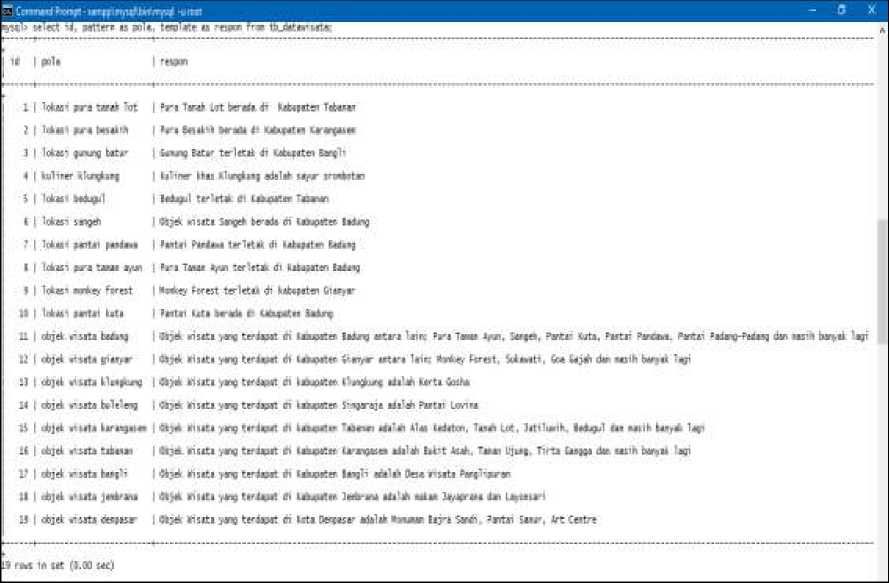Click the 'respon' column header
Image resolution: width=889 pixels, height=583 pixels.
tap(174, 62)
